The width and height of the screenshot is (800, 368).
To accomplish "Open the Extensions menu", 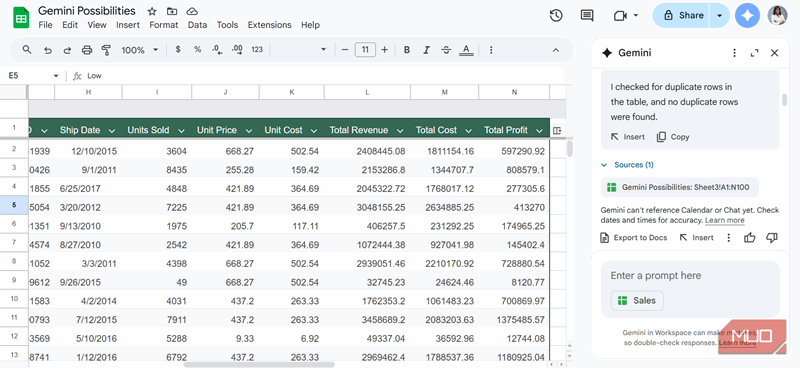I will coord(269,25).
